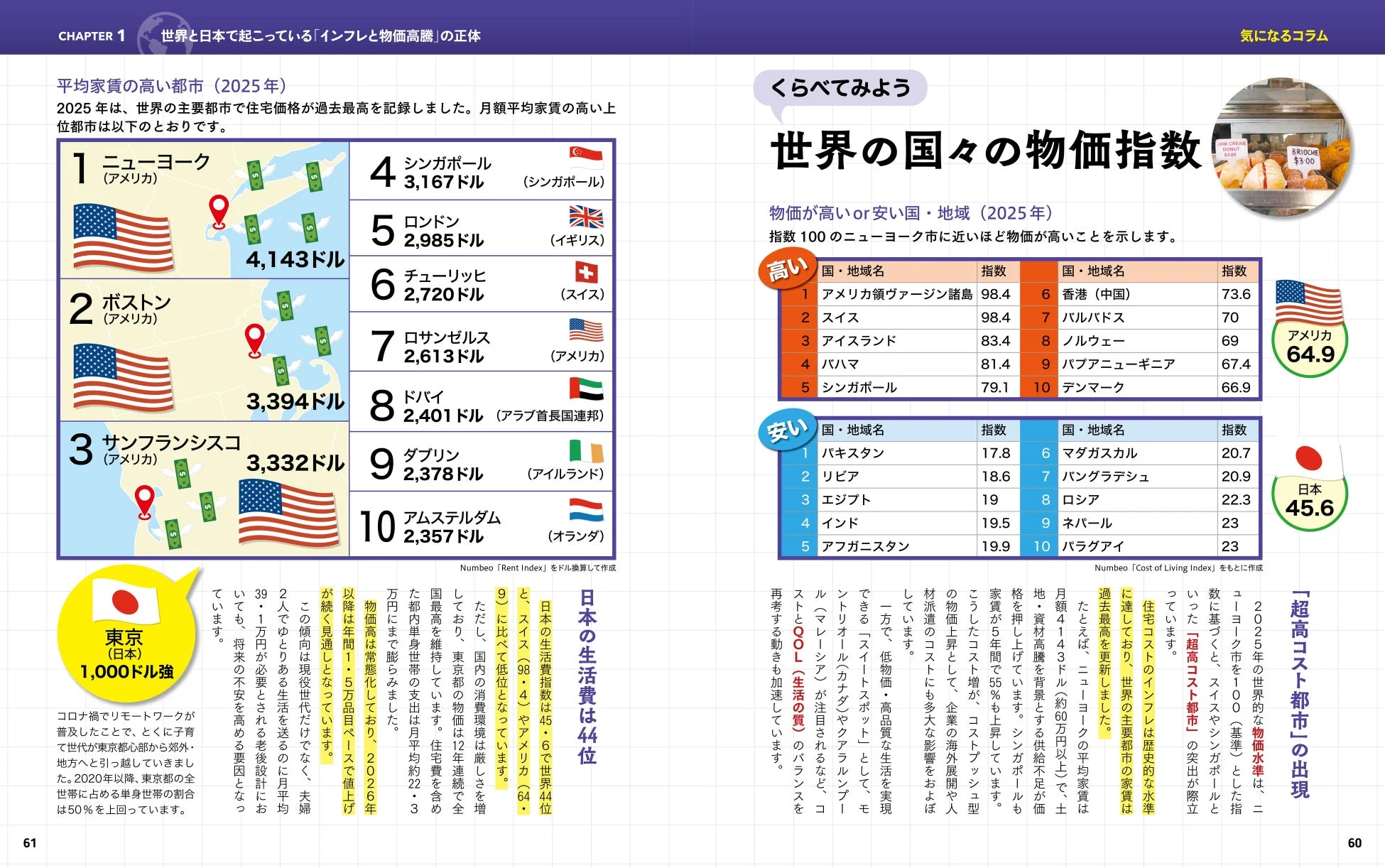Screen dimensions: 1385x868
Task: Click the 3,332ドル rent value
Action: 295,463
